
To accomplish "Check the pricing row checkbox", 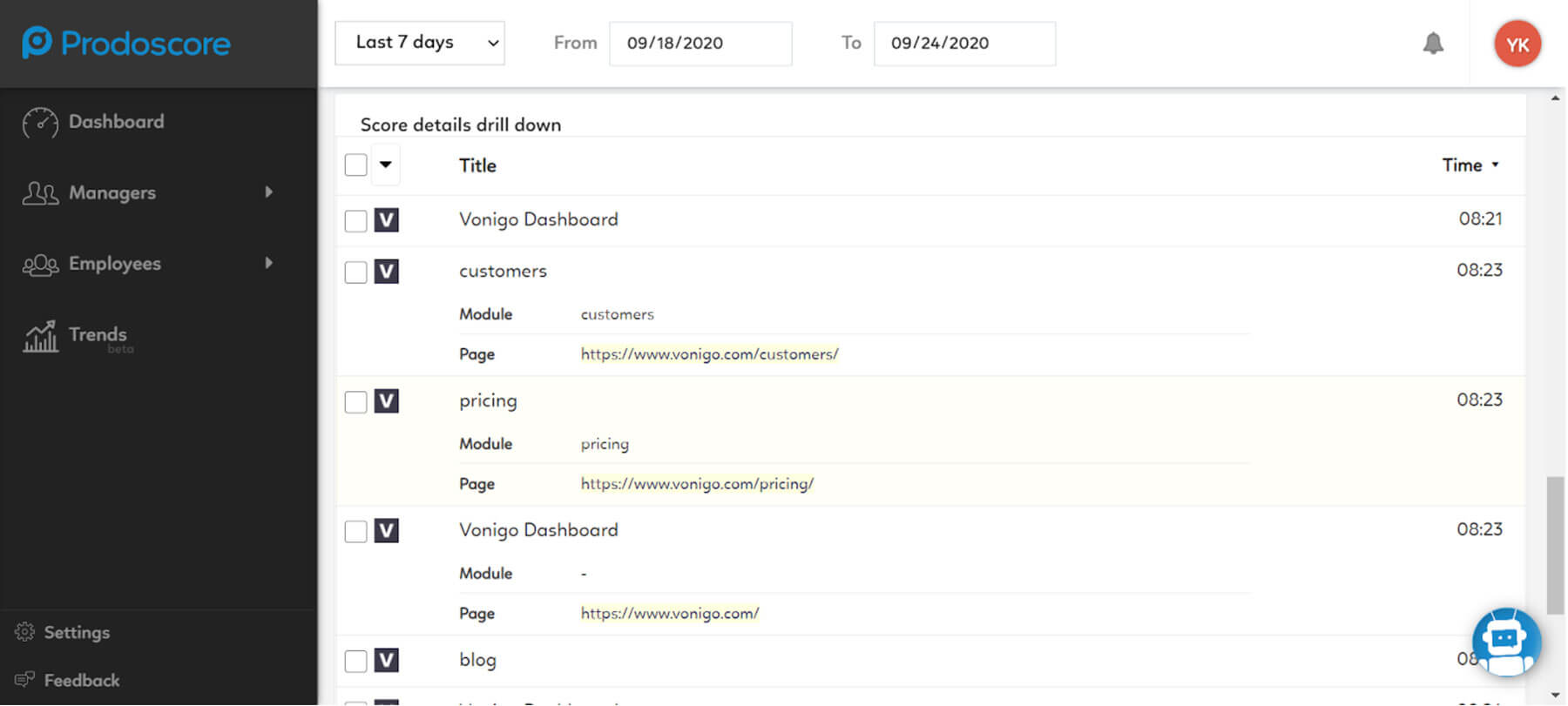I will 355,401.
